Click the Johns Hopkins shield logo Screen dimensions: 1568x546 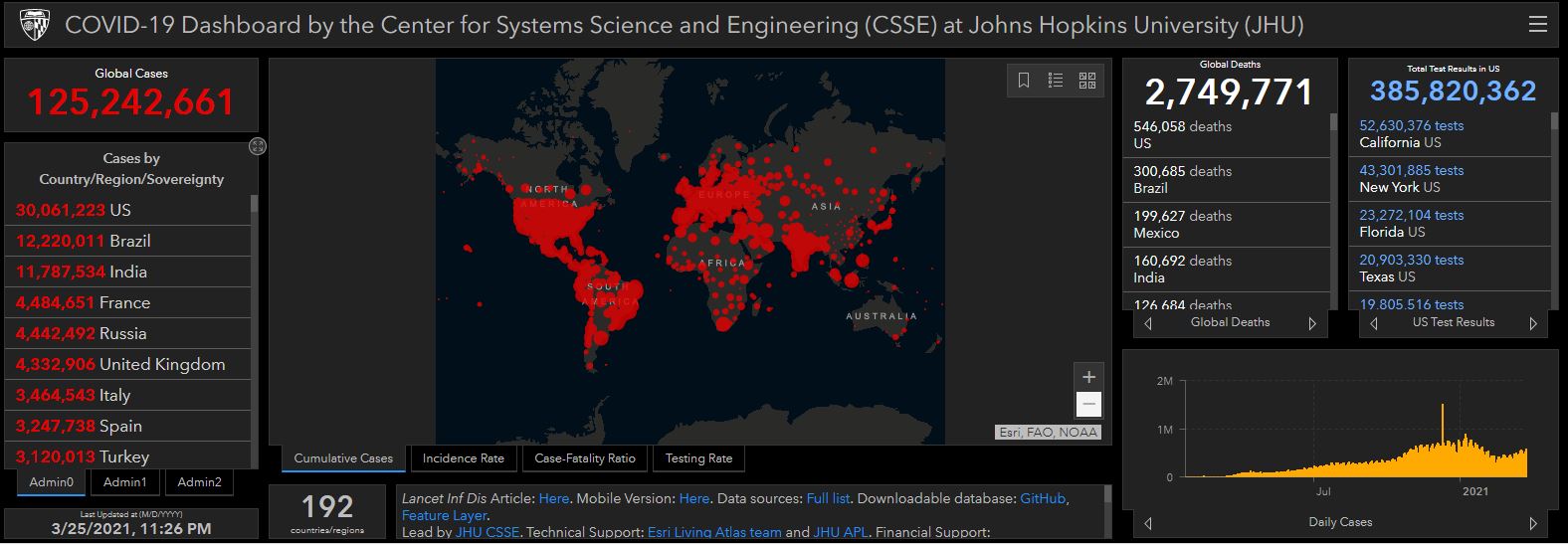(34, 25)
